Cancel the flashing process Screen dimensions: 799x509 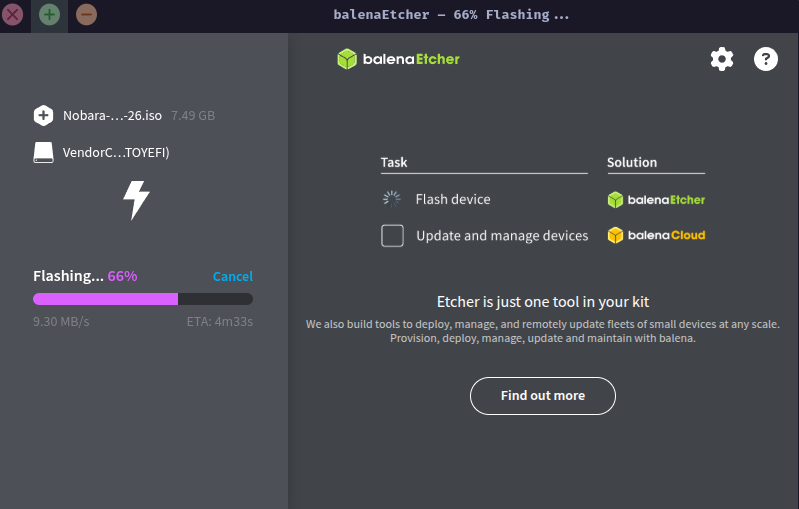[x=232, y=276]
